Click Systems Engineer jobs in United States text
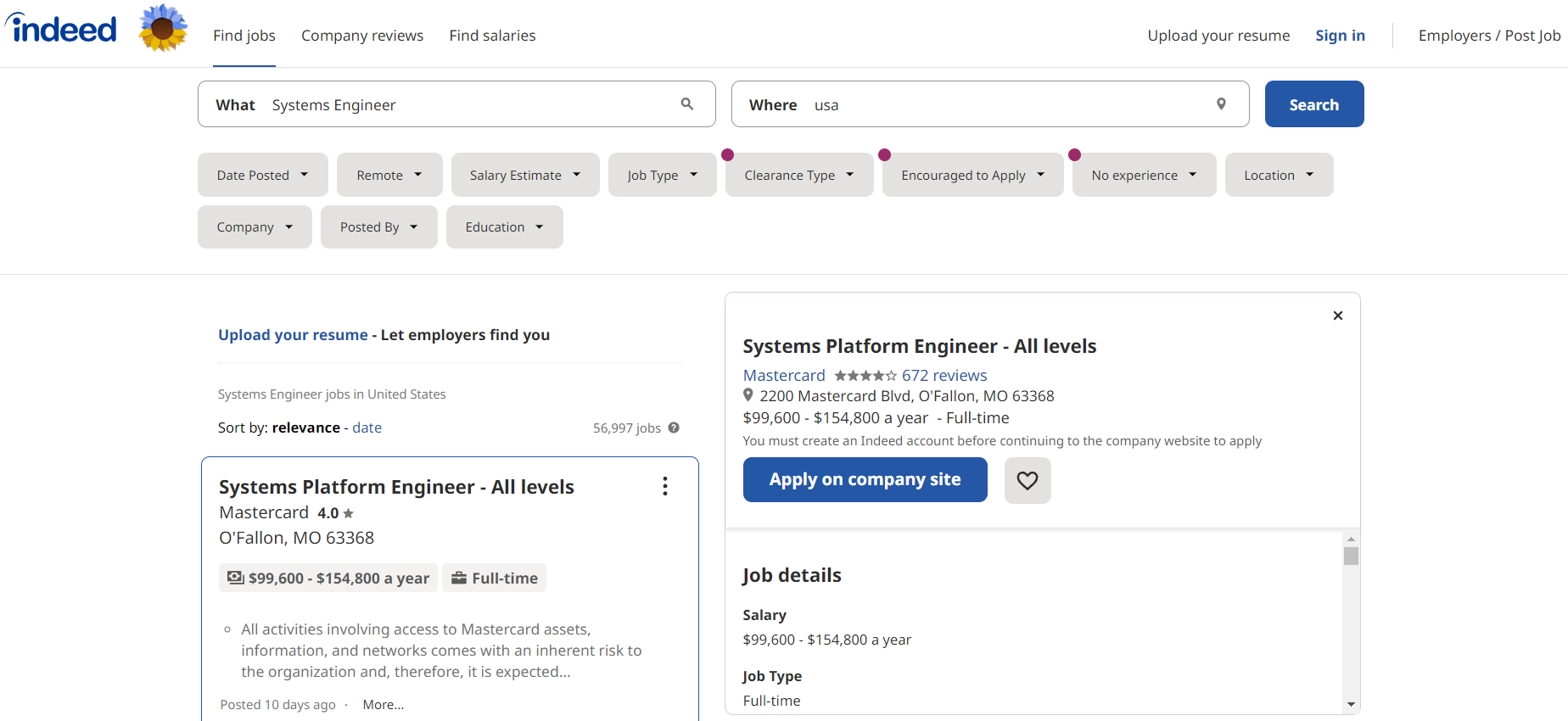 click(332, 394)
